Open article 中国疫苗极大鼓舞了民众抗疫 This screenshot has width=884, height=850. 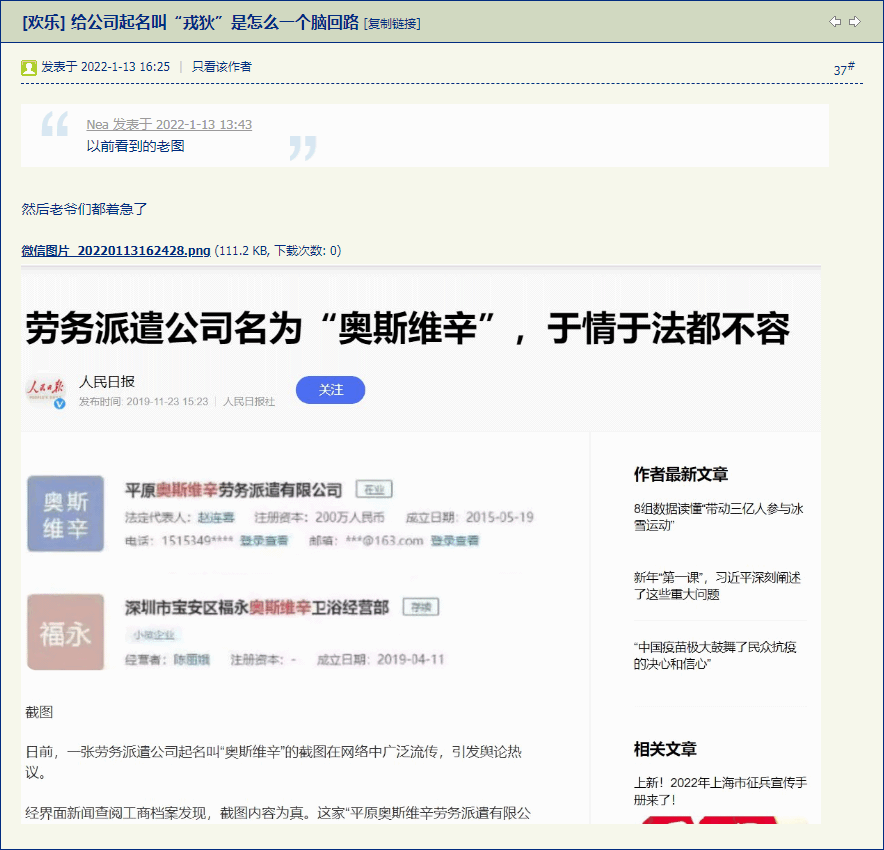coord(715,655)
